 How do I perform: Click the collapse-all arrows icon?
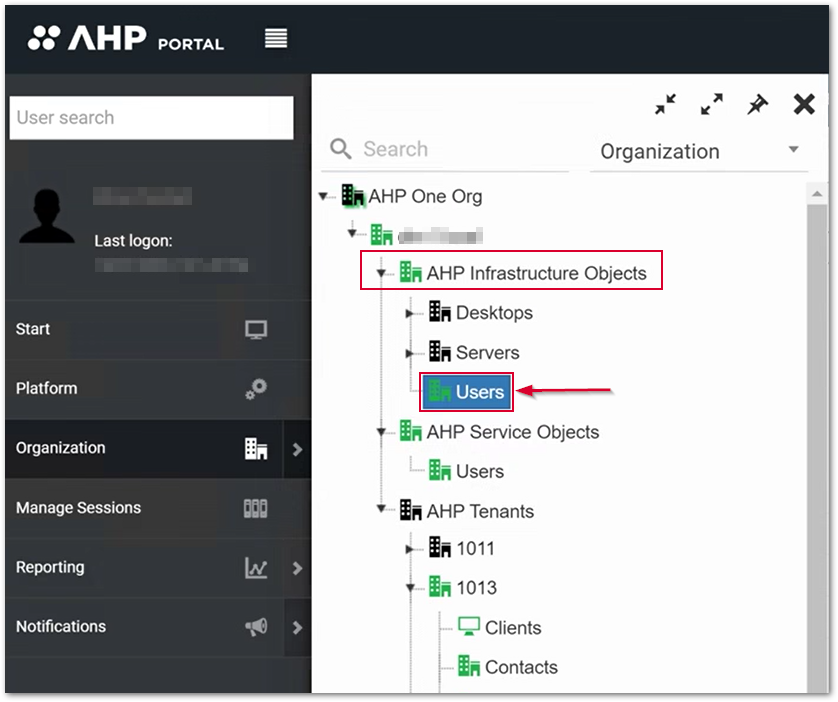[665, 104]
